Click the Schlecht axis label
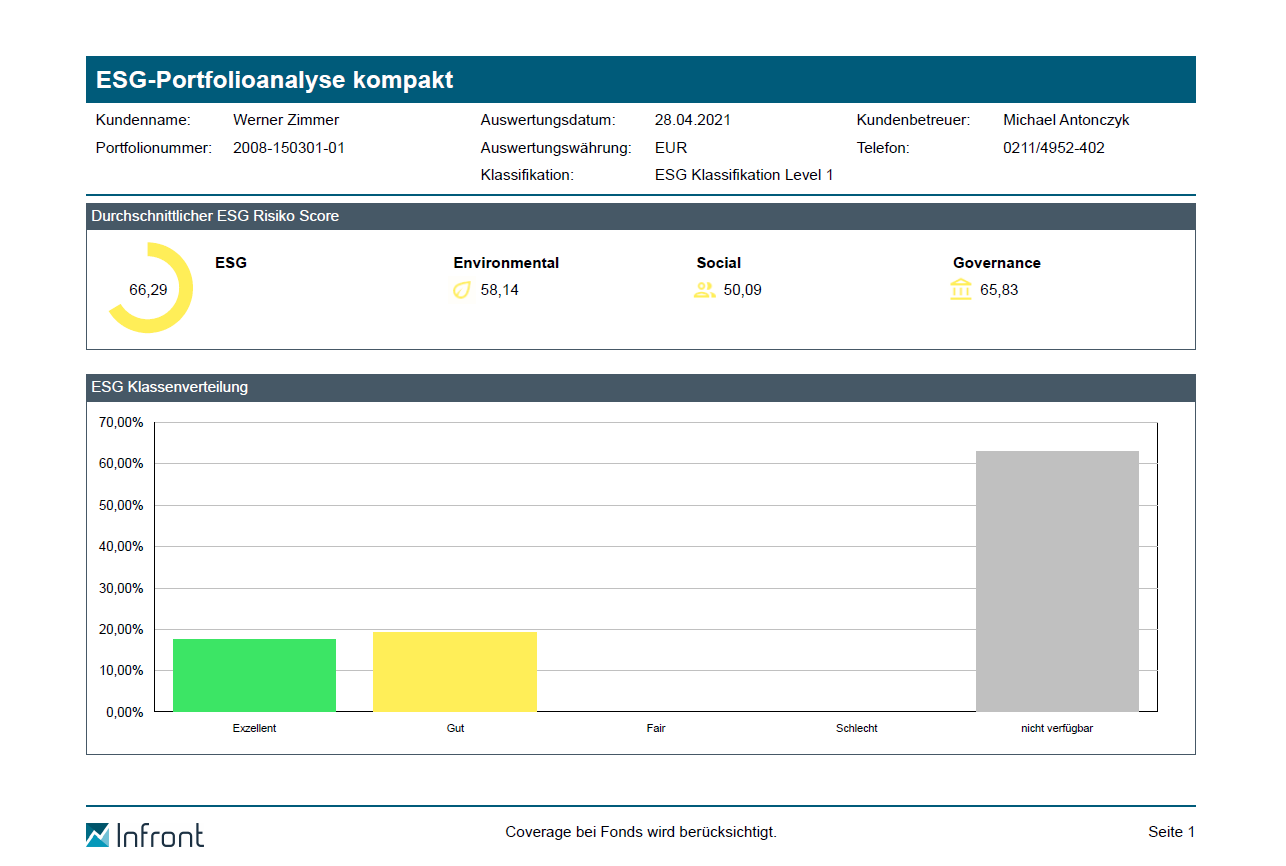 (857, 728)
